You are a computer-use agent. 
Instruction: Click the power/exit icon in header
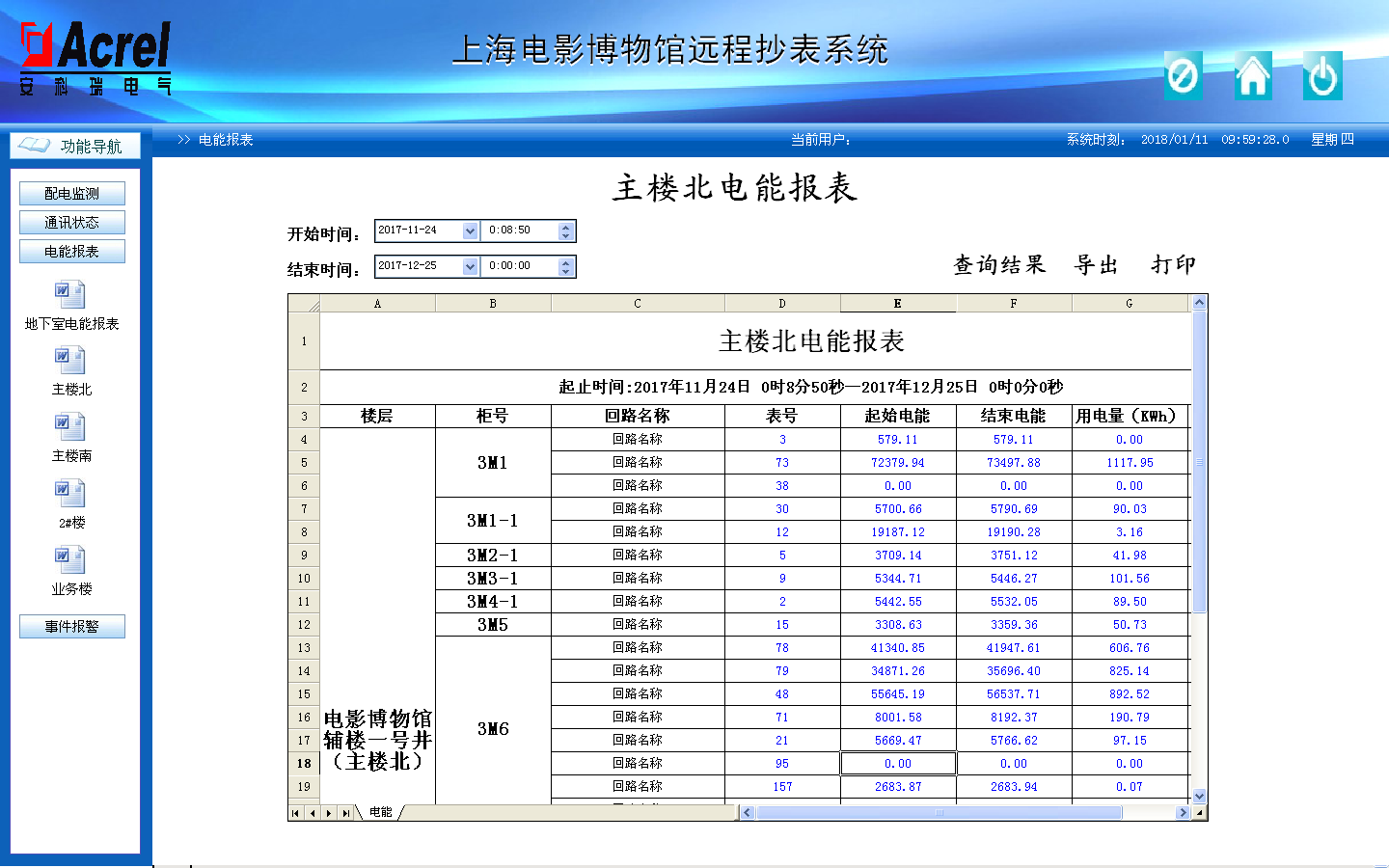point(1322,76)
